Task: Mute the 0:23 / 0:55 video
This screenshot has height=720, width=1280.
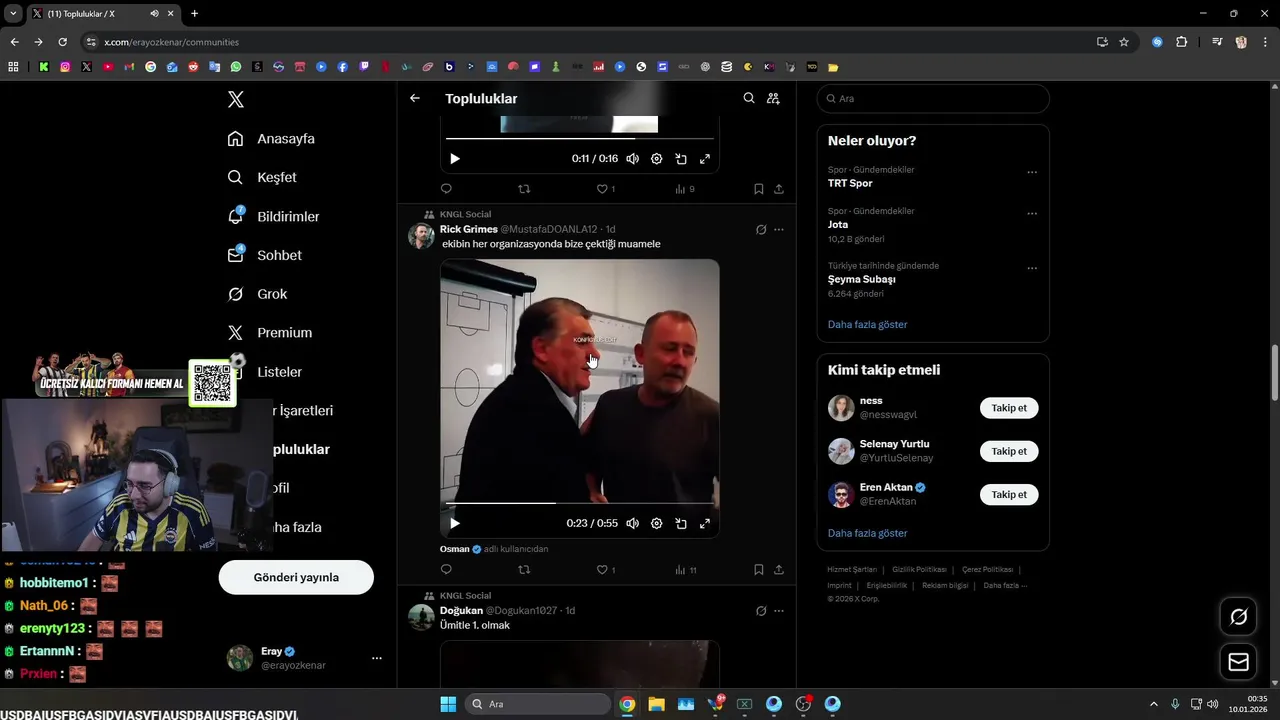Action: [x=632, y=523]
